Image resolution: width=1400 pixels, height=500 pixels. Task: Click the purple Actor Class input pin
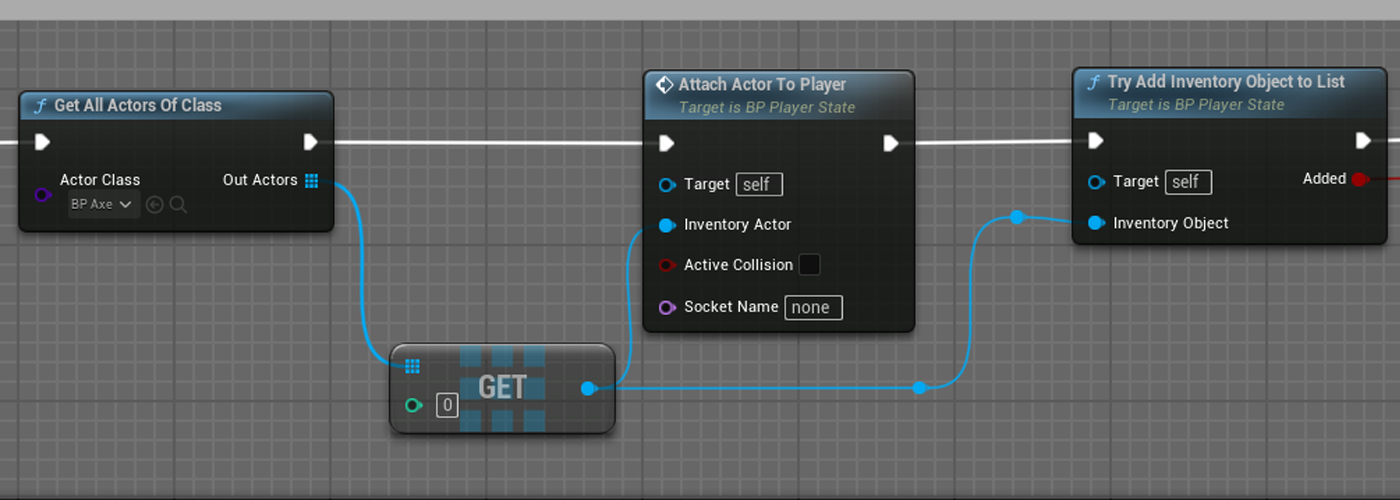[x=42, y=195]
